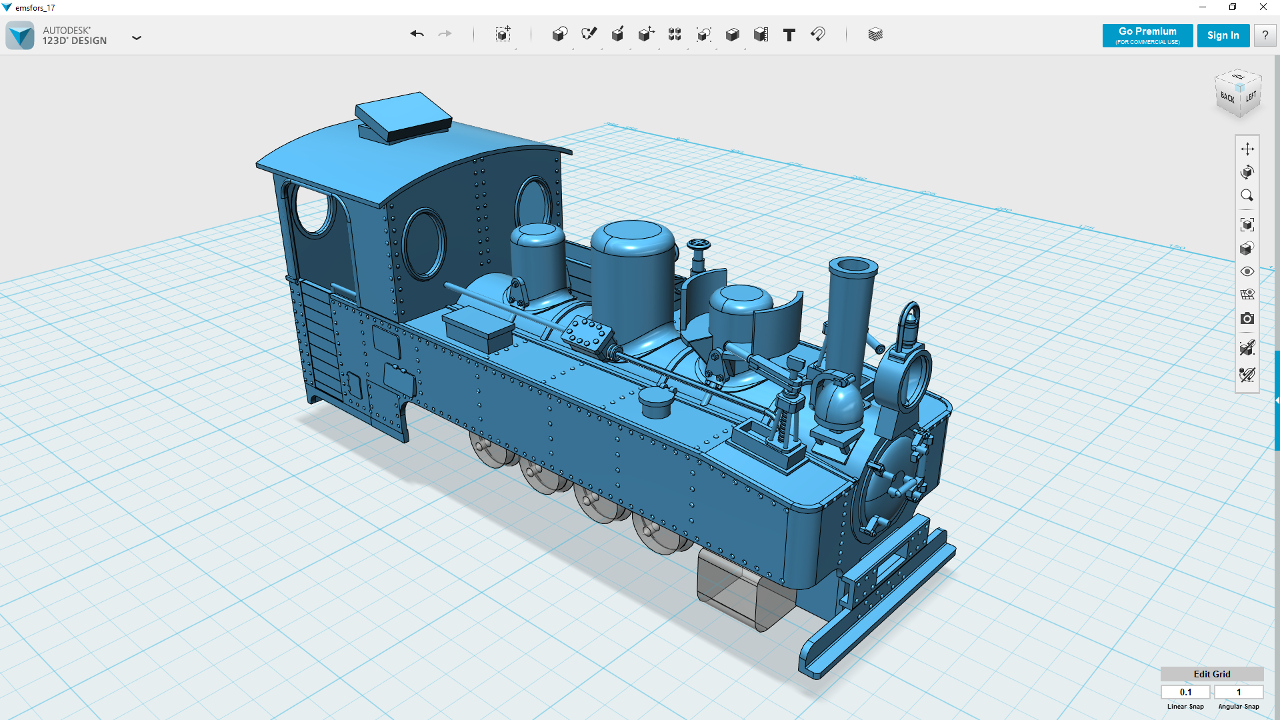Click the Sign In button
The width and height of the screenshot is (1280, 720).
tap(1223, 35)
